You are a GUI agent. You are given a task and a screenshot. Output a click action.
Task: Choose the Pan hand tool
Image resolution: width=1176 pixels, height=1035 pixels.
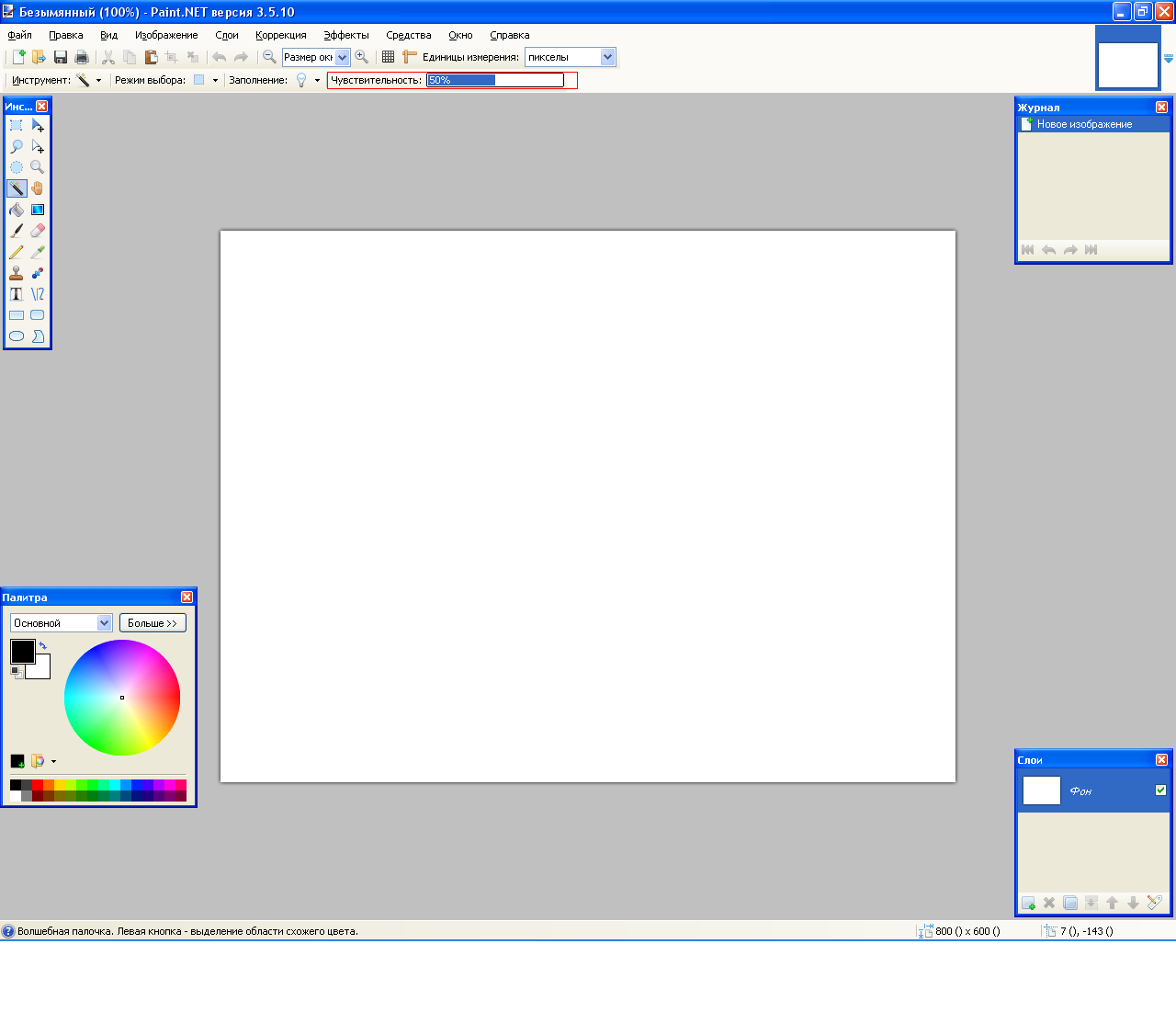pyautogui.click(x=38, y=188)
